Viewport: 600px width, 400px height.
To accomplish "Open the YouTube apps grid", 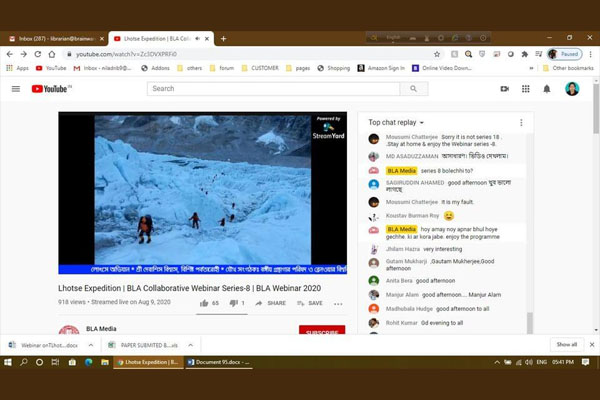I will pyautogui.click(x=526, y=89).
